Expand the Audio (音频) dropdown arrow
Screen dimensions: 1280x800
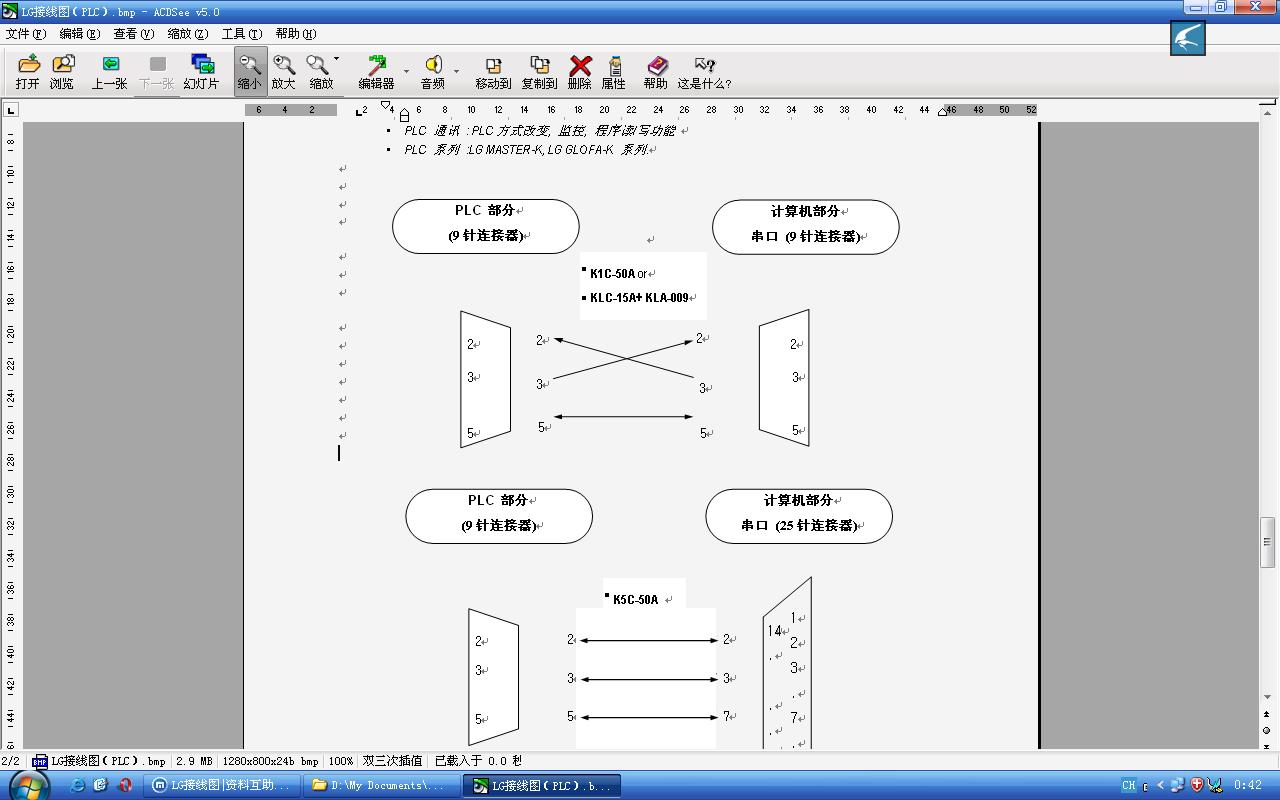coord(456,72)
